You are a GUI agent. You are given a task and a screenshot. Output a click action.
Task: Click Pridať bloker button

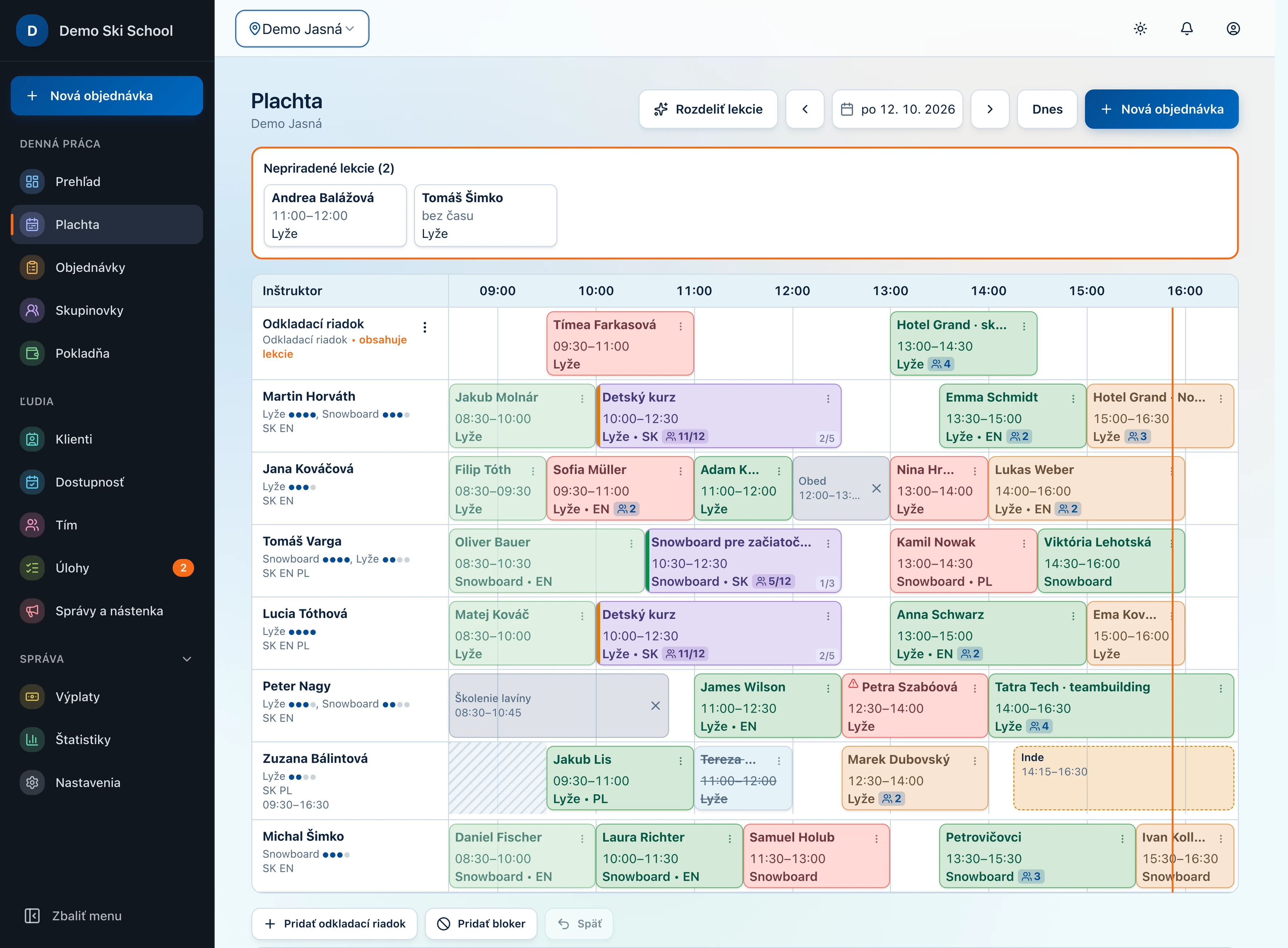[481, 923]
